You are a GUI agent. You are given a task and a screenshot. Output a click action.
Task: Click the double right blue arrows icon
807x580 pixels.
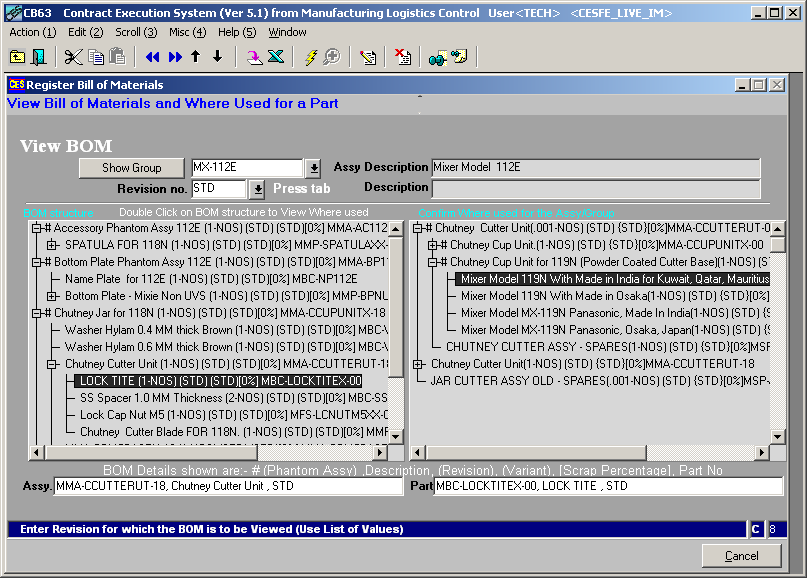point(174,57)
